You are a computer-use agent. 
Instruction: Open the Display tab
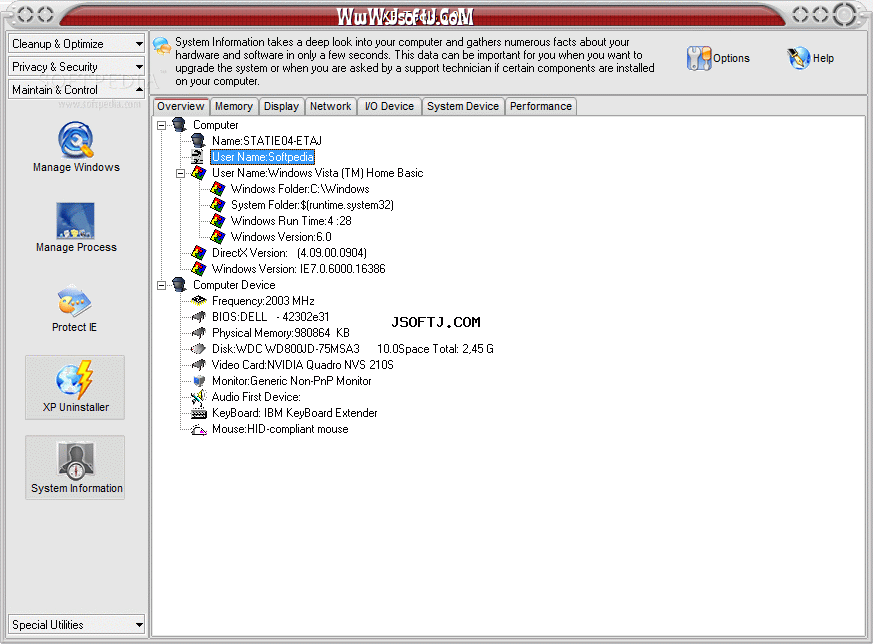281,106
